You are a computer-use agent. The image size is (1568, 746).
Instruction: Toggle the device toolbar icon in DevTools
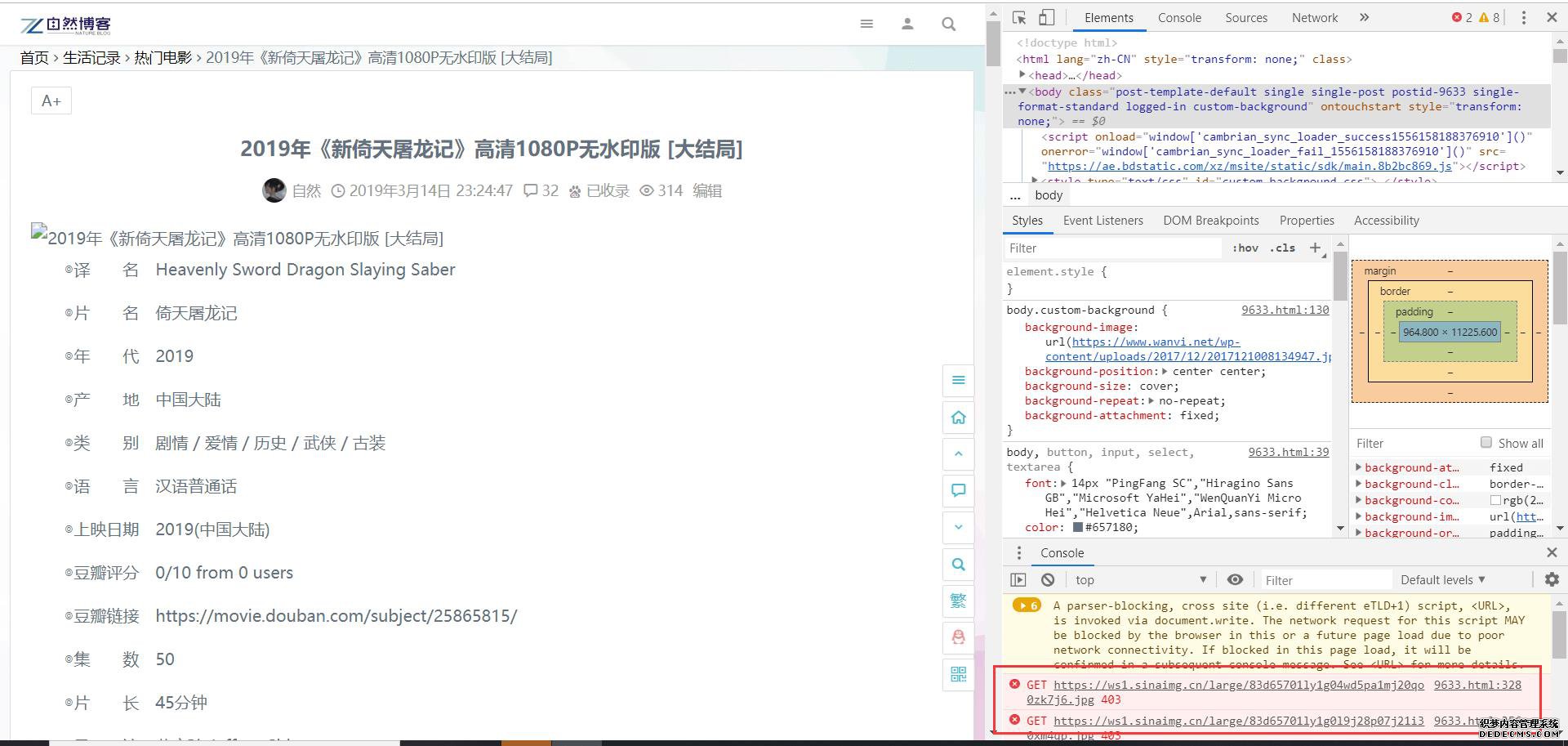coord(1046,17)
